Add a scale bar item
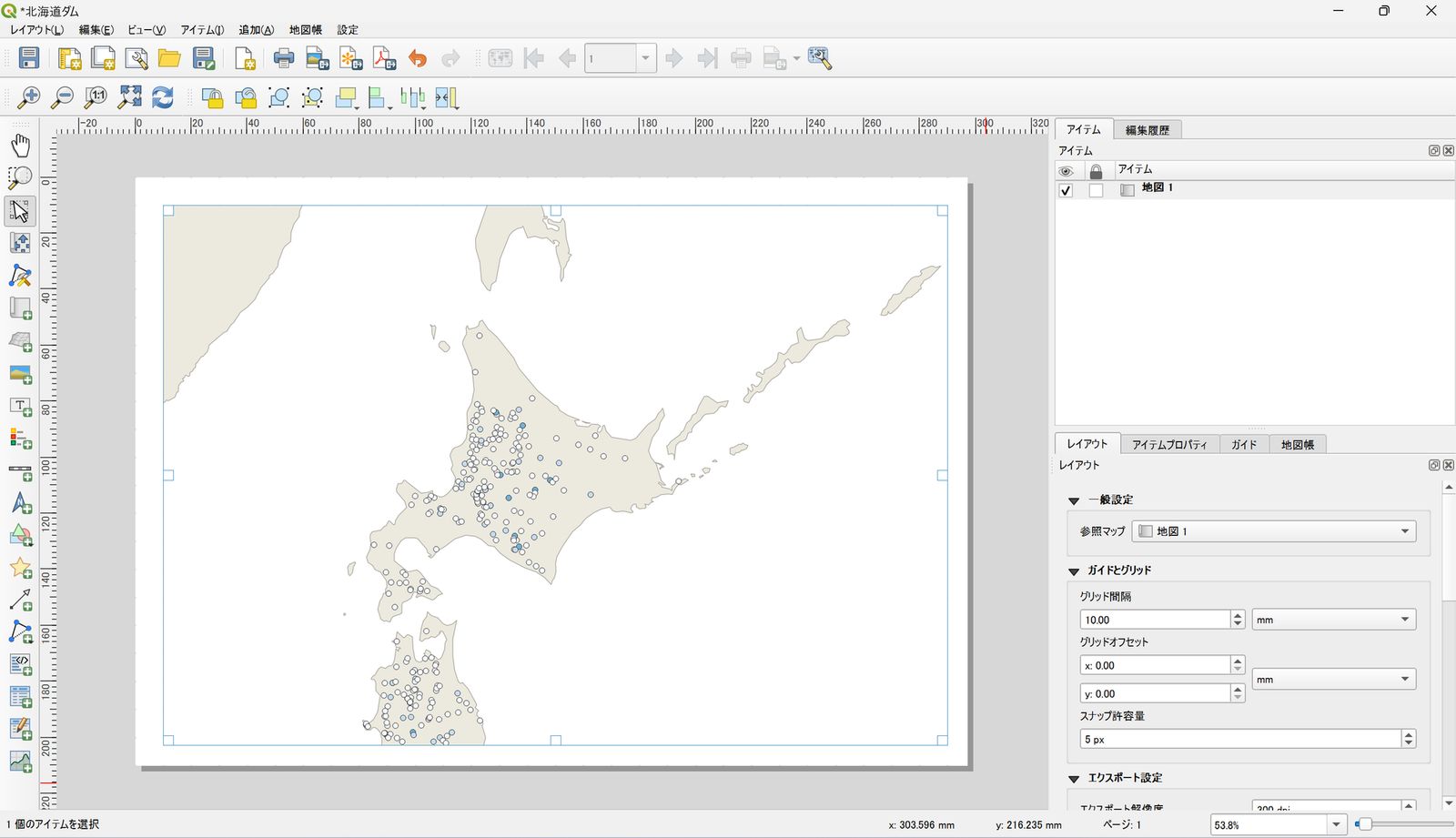The image size is (1456, 838). 20,471
